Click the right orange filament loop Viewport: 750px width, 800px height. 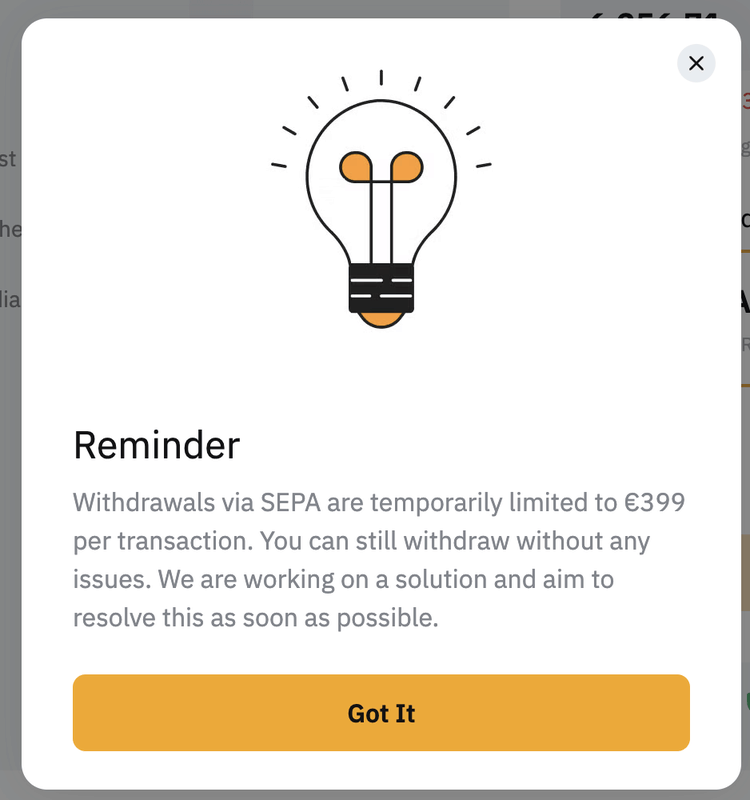[406, 167]
